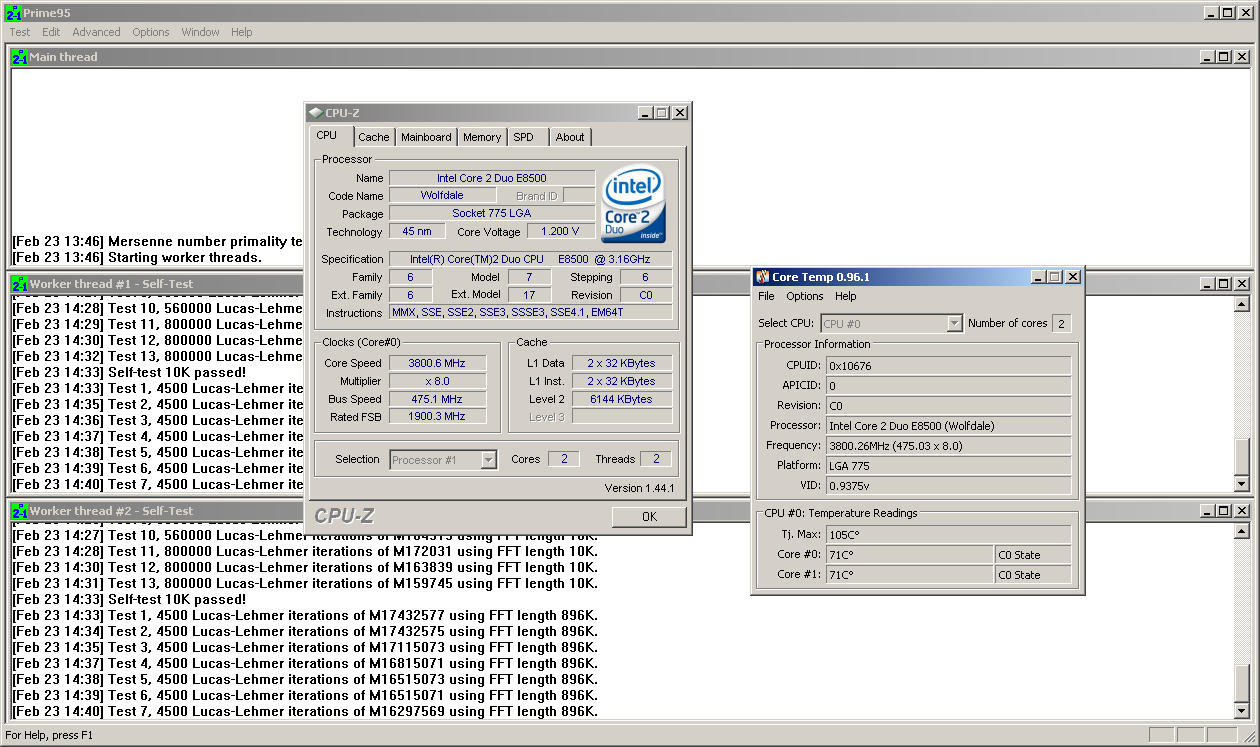This screenshot has width=1260, height=747.
Task: Click the Core #0 C0 State field
Action: click(x=1033, y=554)
